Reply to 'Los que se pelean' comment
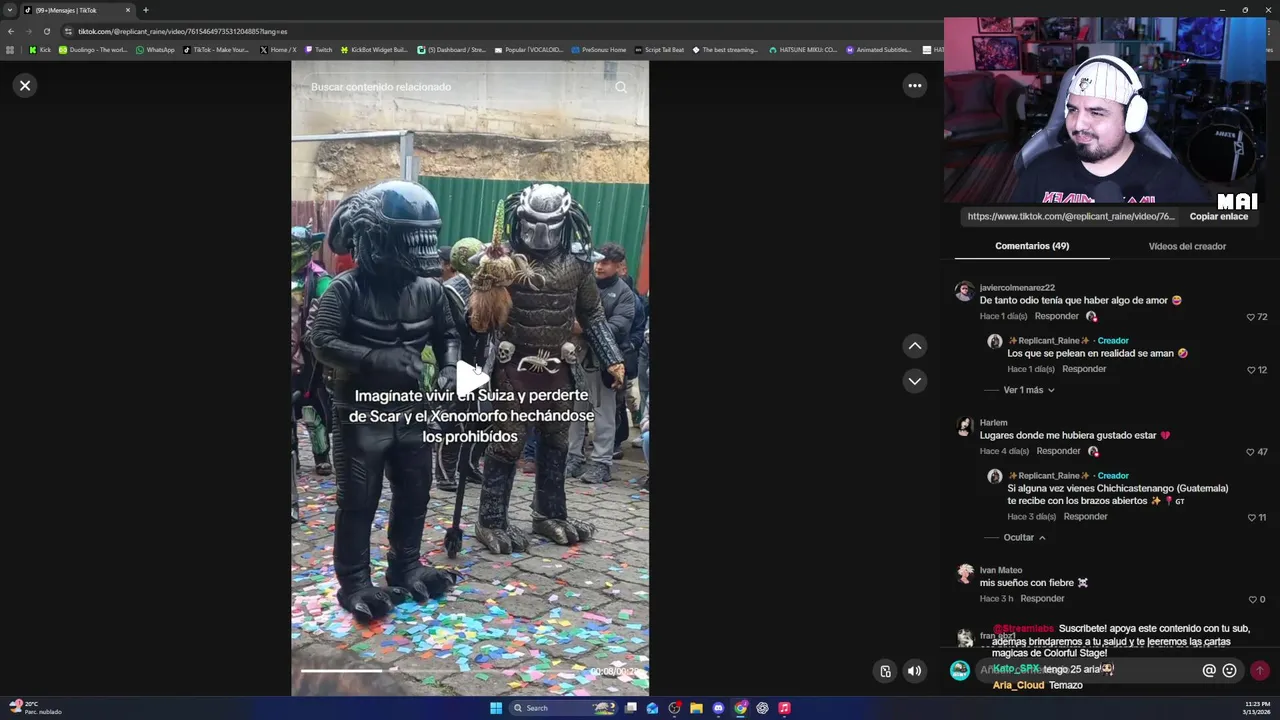The width and height of the screenshot is (1280, 720). tap(1084, 369)
